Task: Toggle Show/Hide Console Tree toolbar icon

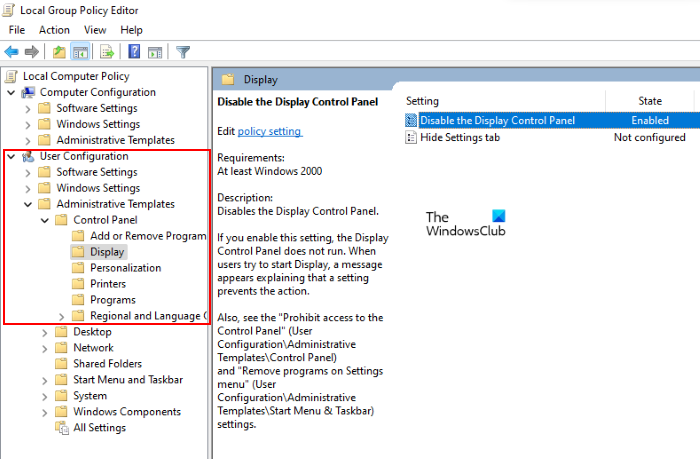Action: click(80, 52)
